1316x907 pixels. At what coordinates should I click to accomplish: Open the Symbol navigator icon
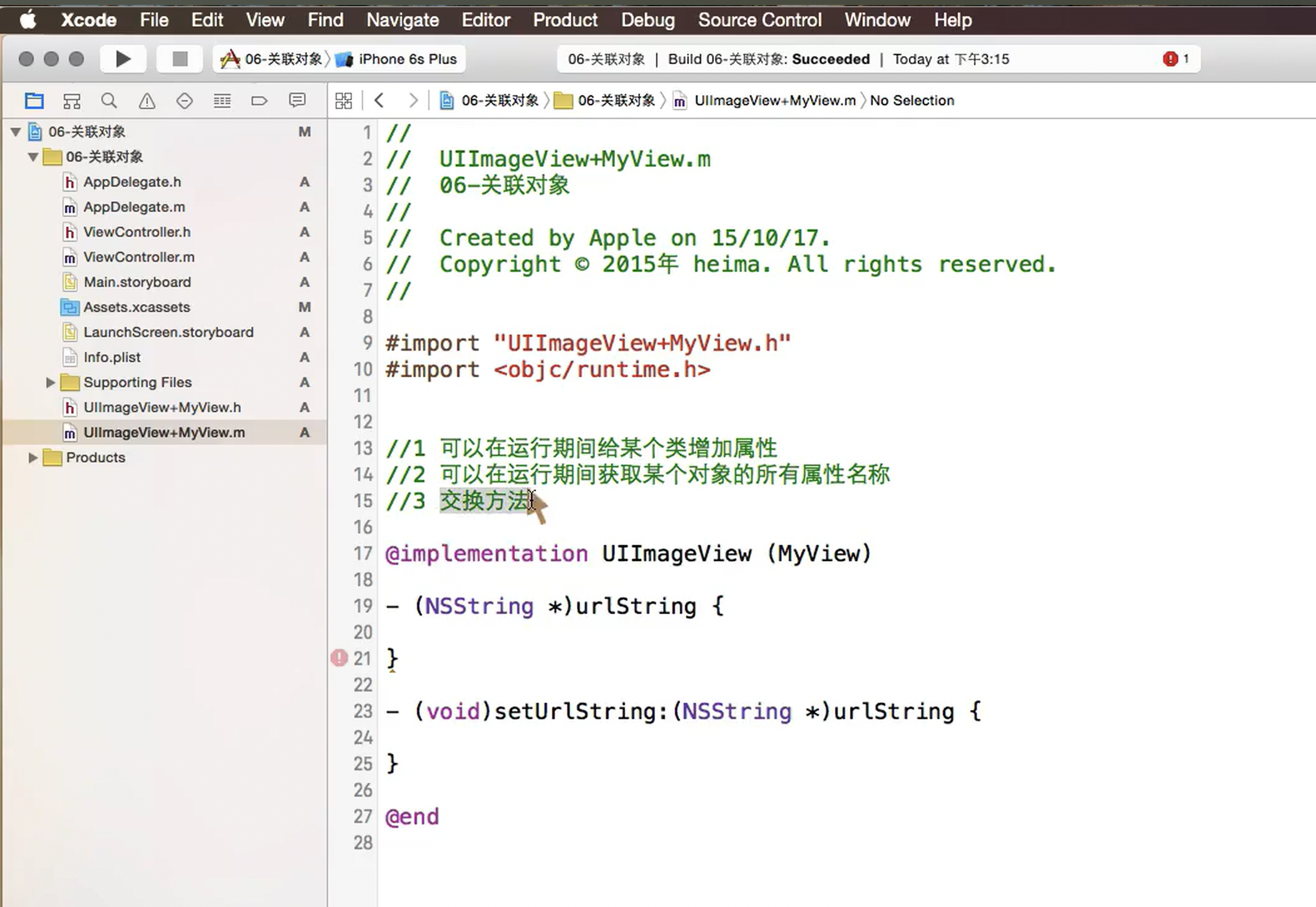point(72,100)
